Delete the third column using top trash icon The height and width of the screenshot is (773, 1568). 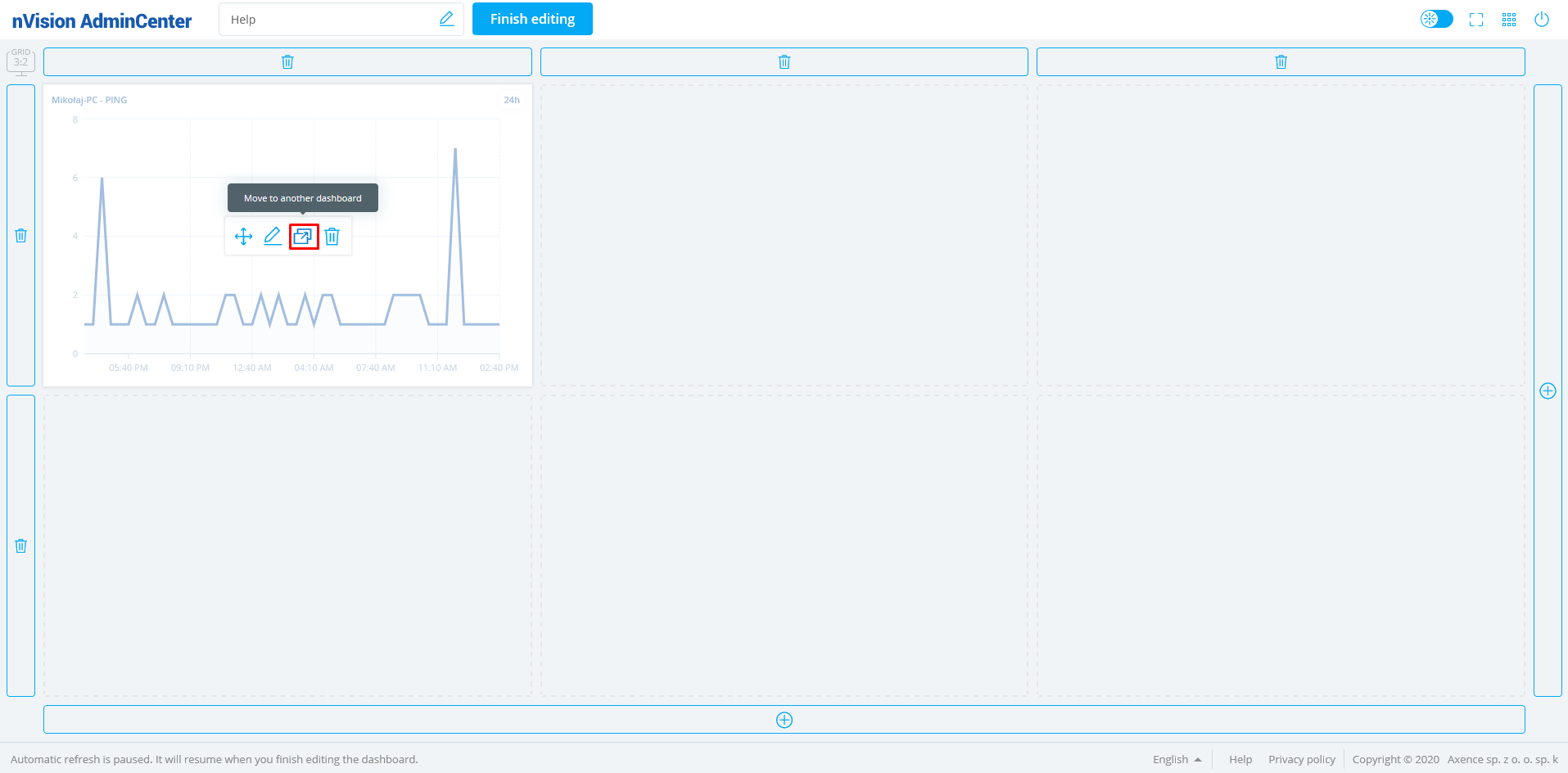1281,62
